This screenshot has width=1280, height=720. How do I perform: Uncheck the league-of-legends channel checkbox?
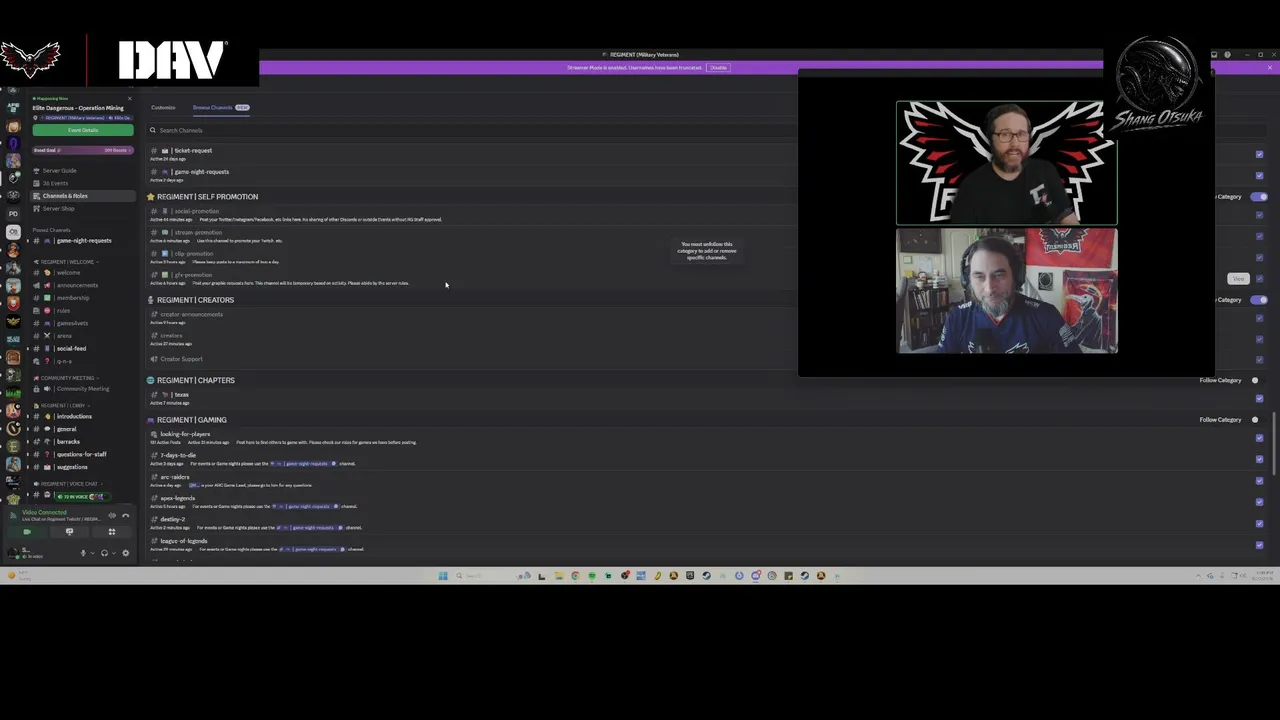click(x=1259, y=545)
